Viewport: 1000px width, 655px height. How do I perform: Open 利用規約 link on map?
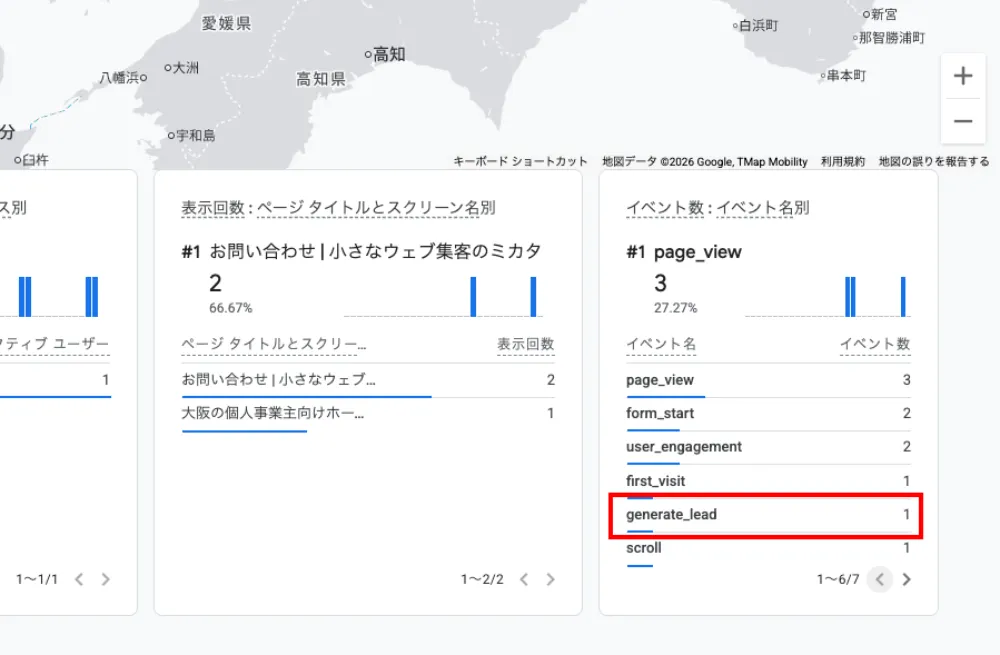click(x=842, y=161)
